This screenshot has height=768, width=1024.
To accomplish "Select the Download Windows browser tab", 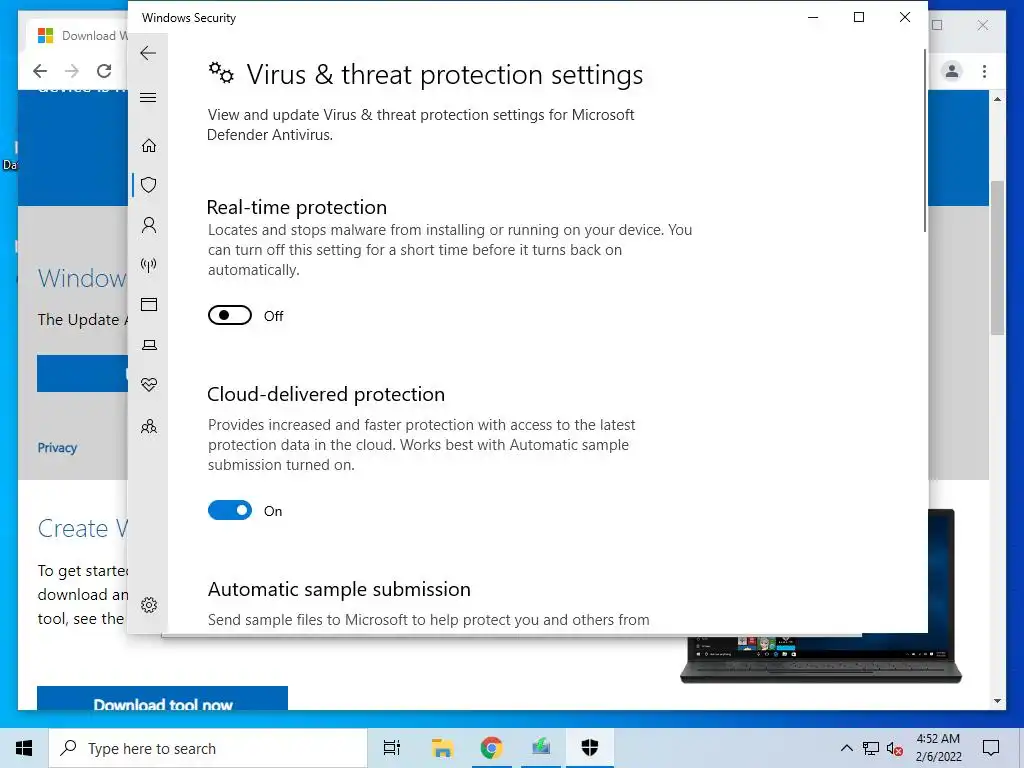I will (78, 35).
